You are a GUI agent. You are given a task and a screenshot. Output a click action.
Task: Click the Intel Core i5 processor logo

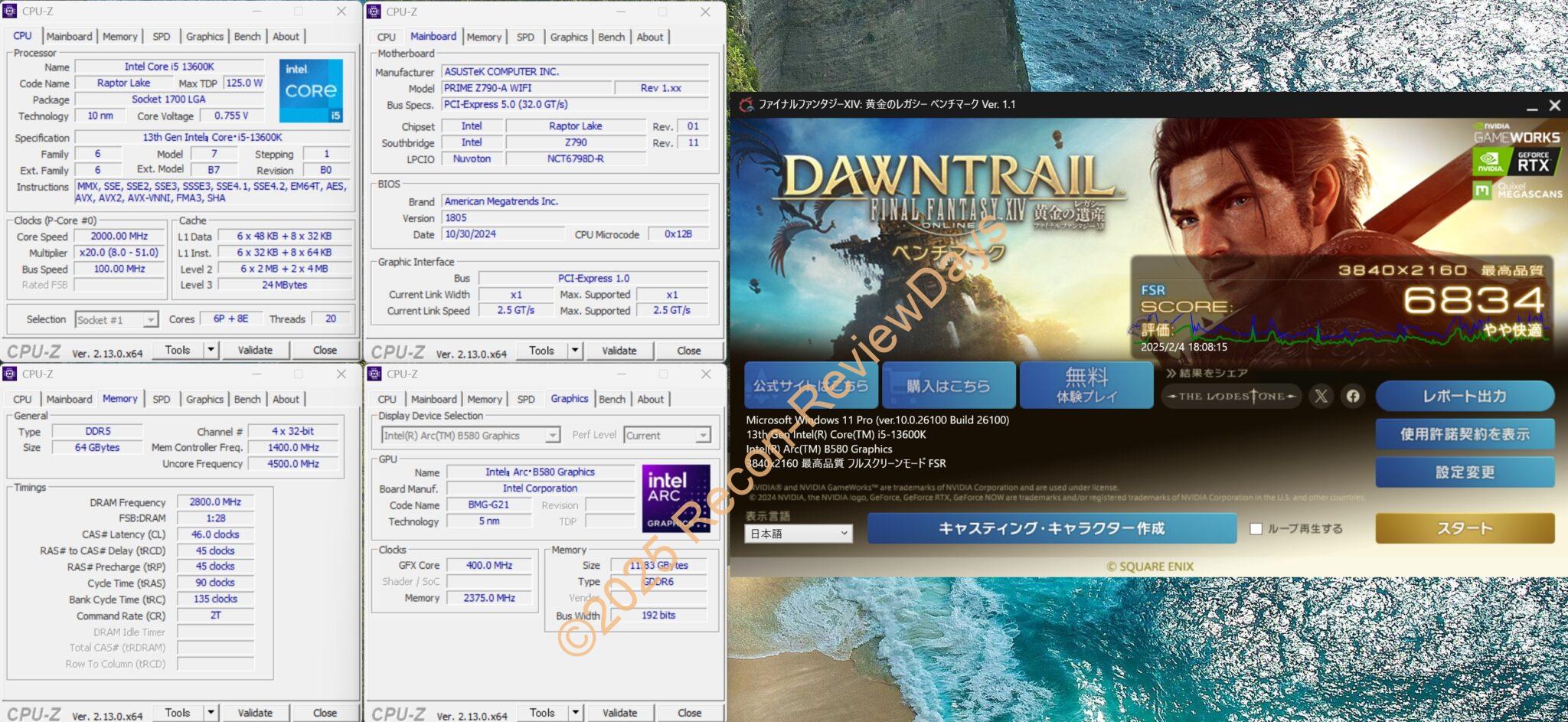coord(311,91)
